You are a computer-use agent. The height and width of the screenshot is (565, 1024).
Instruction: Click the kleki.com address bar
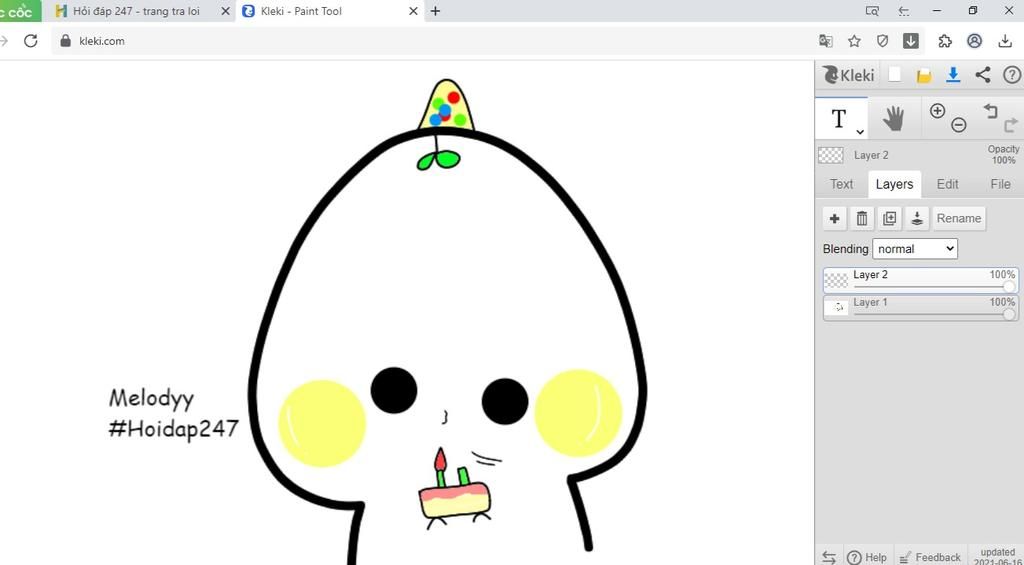(431, 41)
